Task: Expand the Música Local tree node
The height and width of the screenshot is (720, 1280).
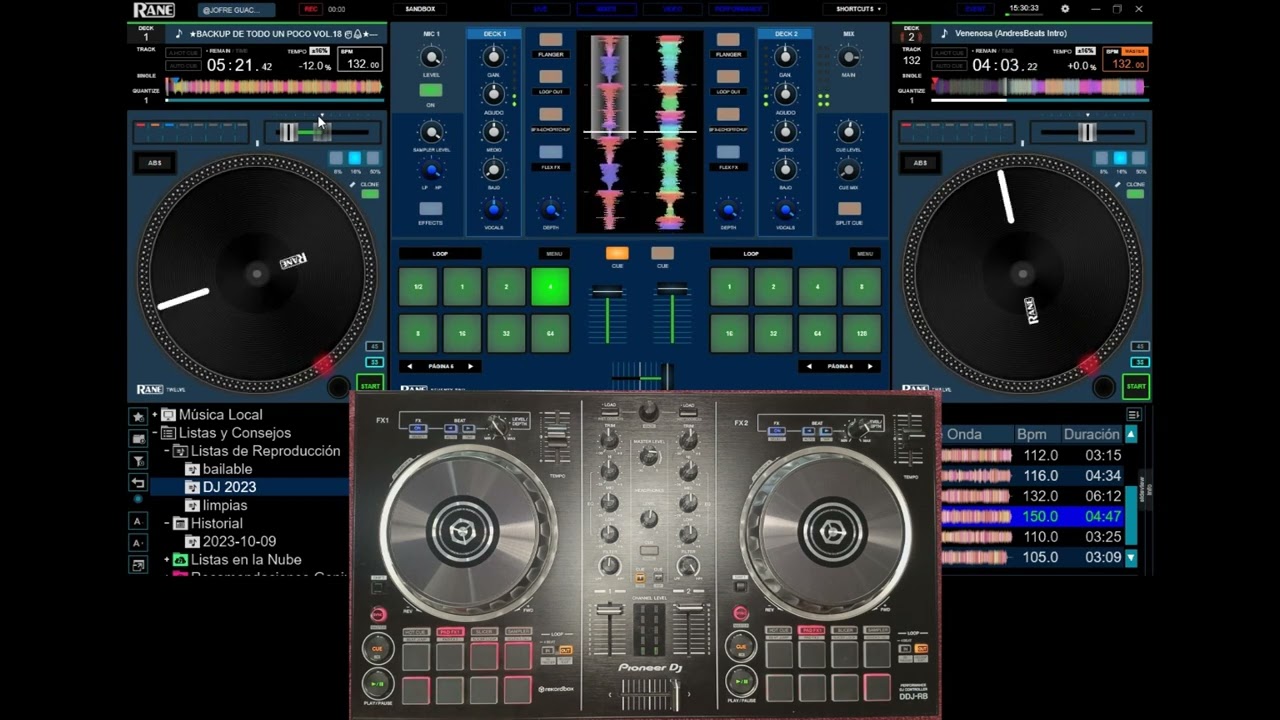Action: [155, 415]
